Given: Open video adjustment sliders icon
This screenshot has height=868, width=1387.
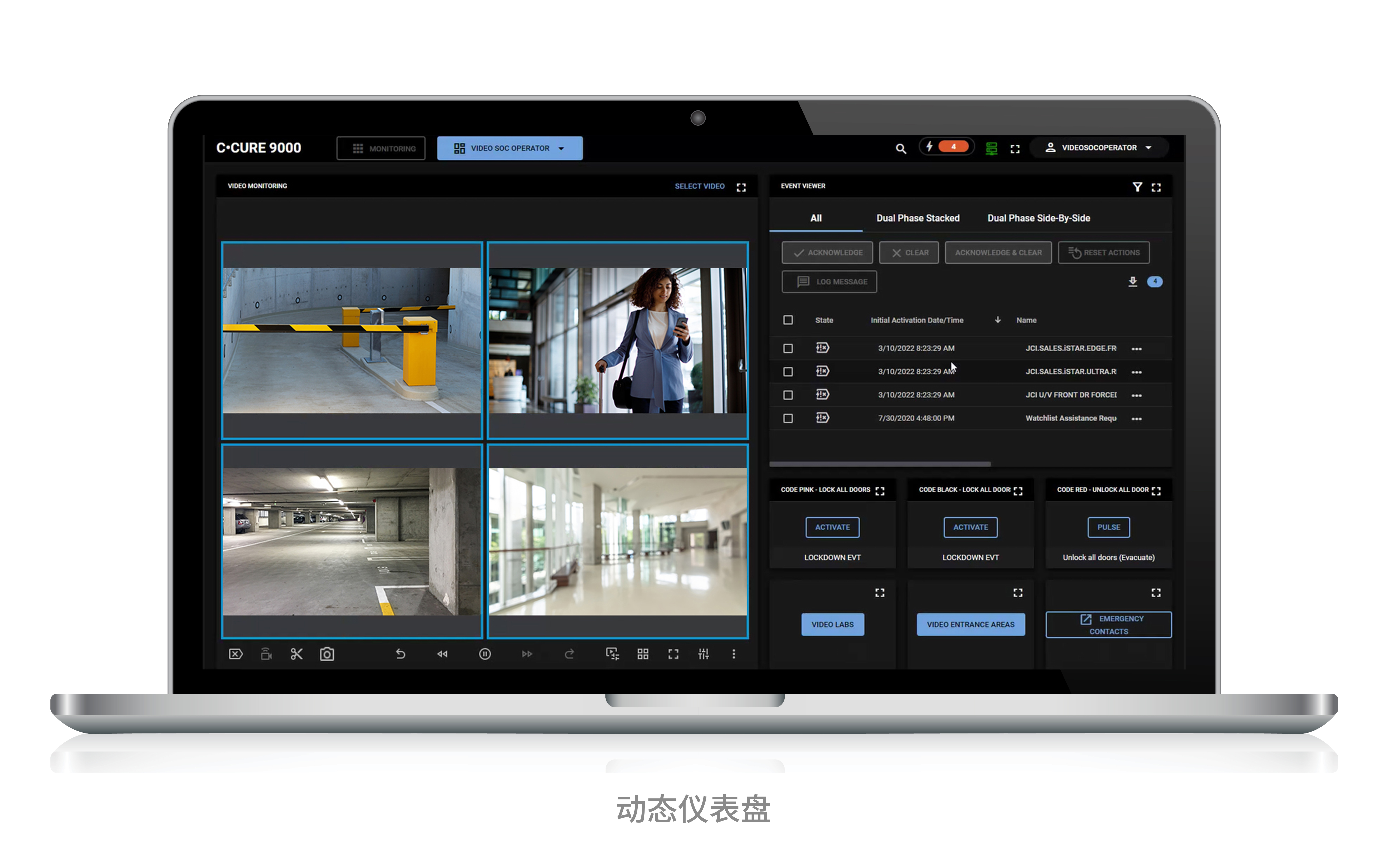Looking at the screenshot, I should coord(704,654).
